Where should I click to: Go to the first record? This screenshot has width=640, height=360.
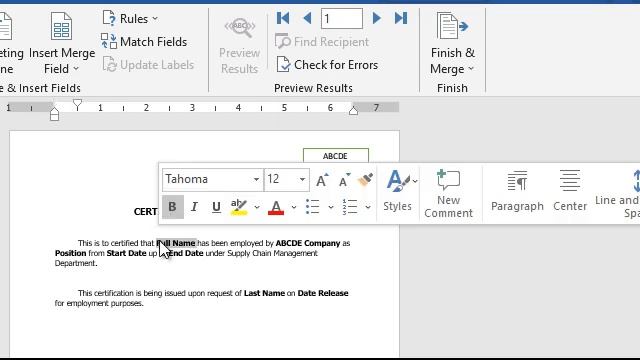(x=282, y=18)
